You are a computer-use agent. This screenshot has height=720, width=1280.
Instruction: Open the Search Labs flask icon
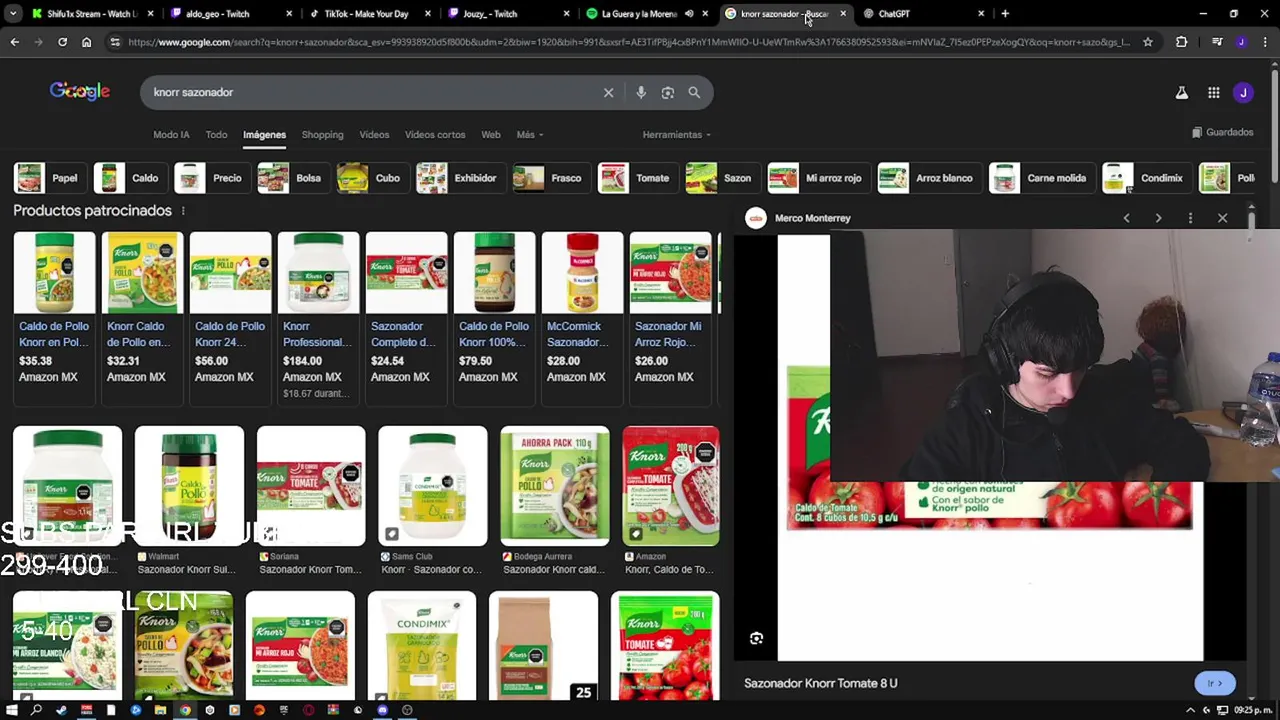pos(1182,93)
